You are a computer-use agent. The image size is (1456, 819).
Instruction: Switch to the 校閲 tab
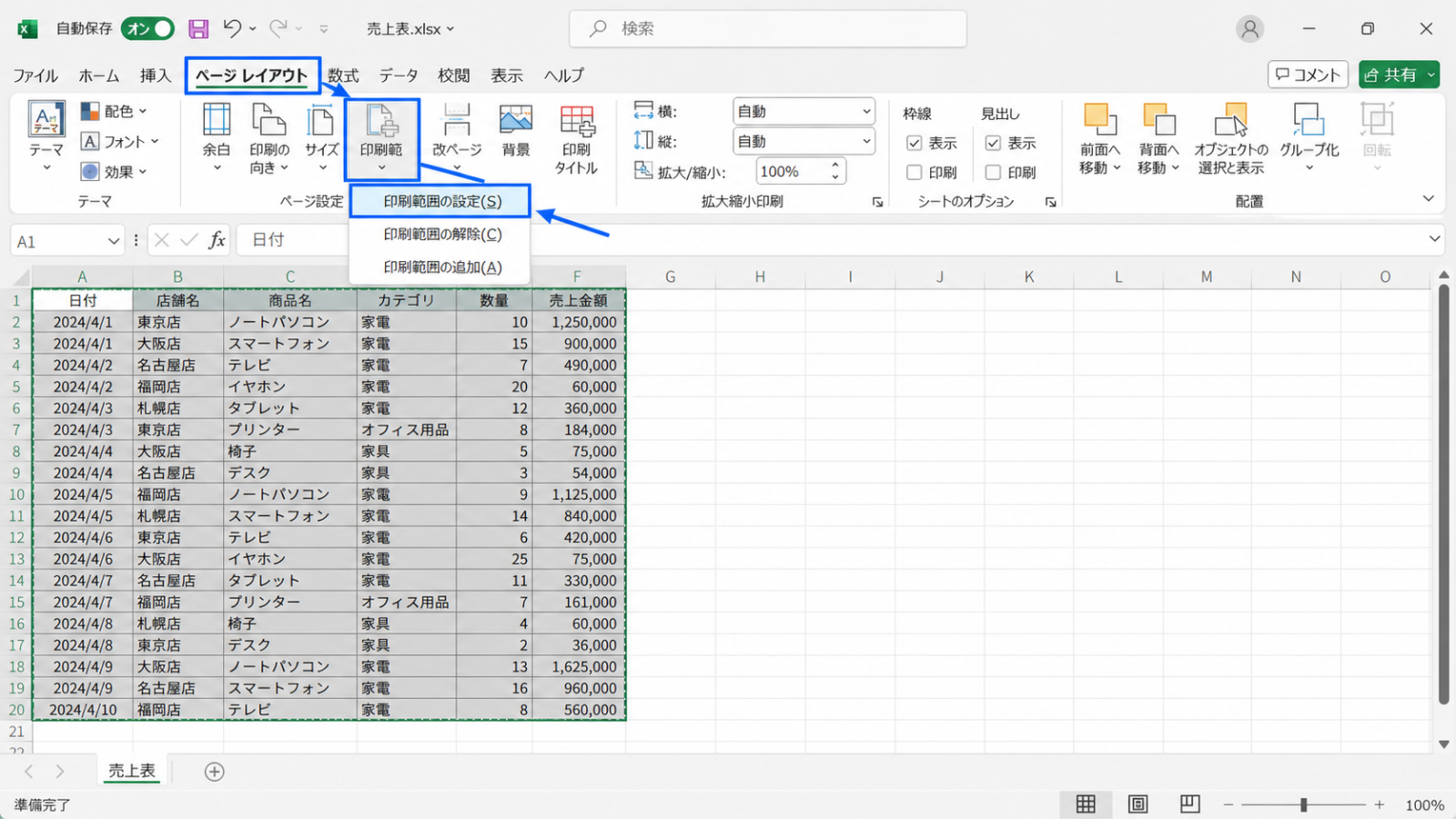pyautogui.click(x=453, y=76)
